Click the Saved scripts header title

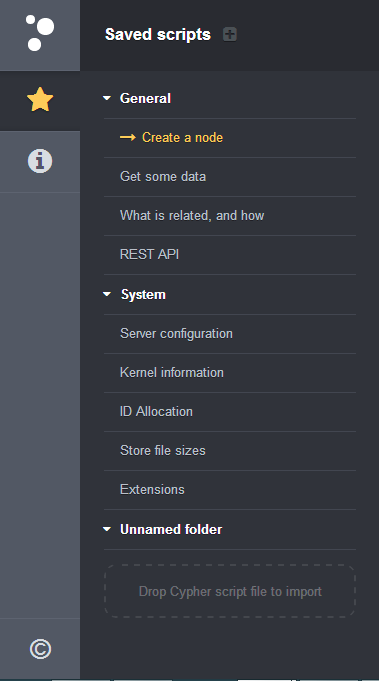tap(158, 34)
